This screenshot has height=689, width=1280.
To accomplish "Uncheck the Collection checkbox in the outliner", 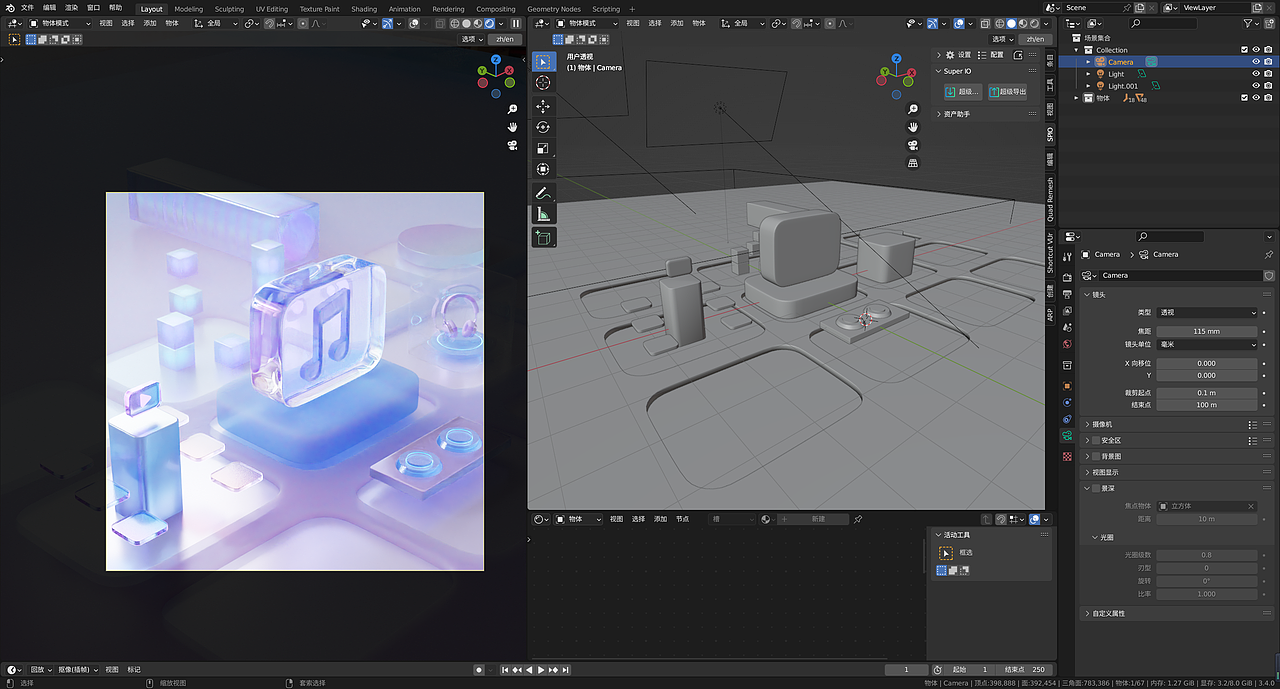I will pos(1244,49).
